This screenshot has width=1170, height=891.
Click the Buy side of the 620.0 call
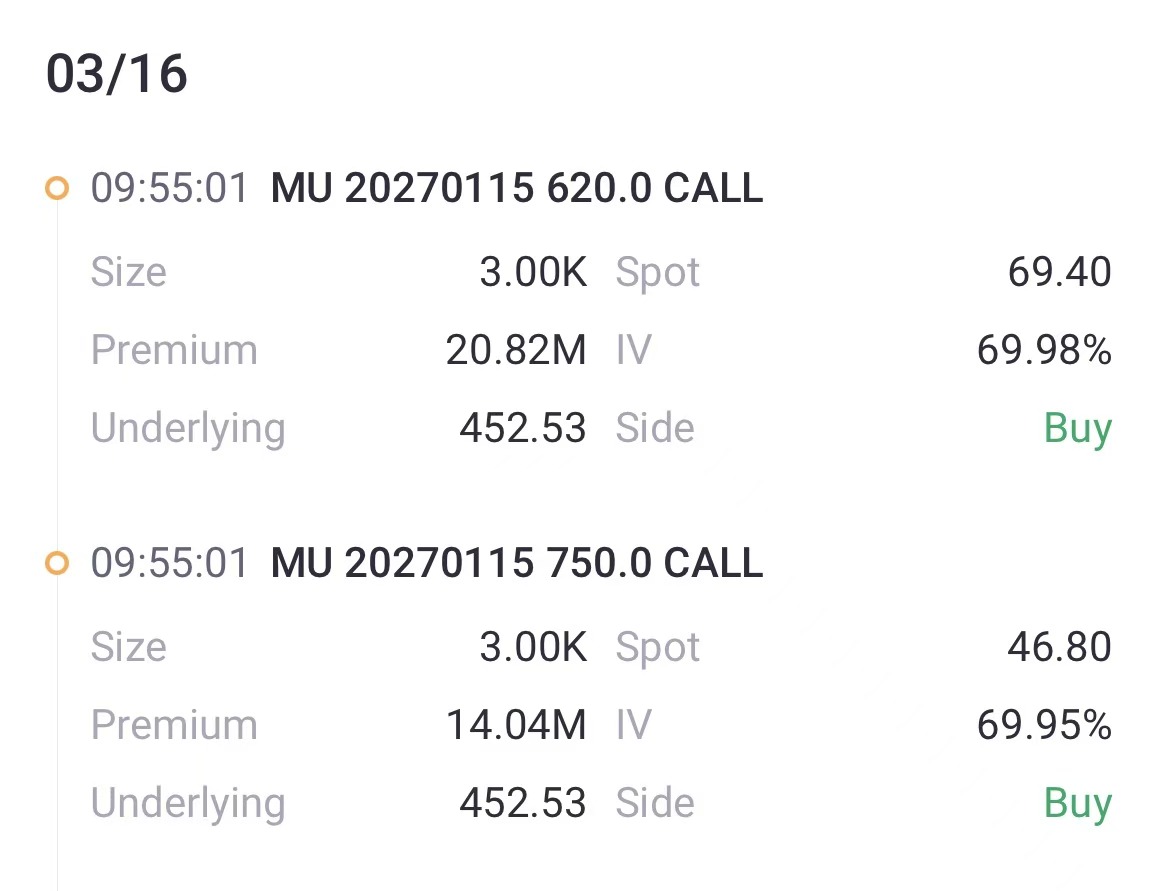pos(1077,428)
